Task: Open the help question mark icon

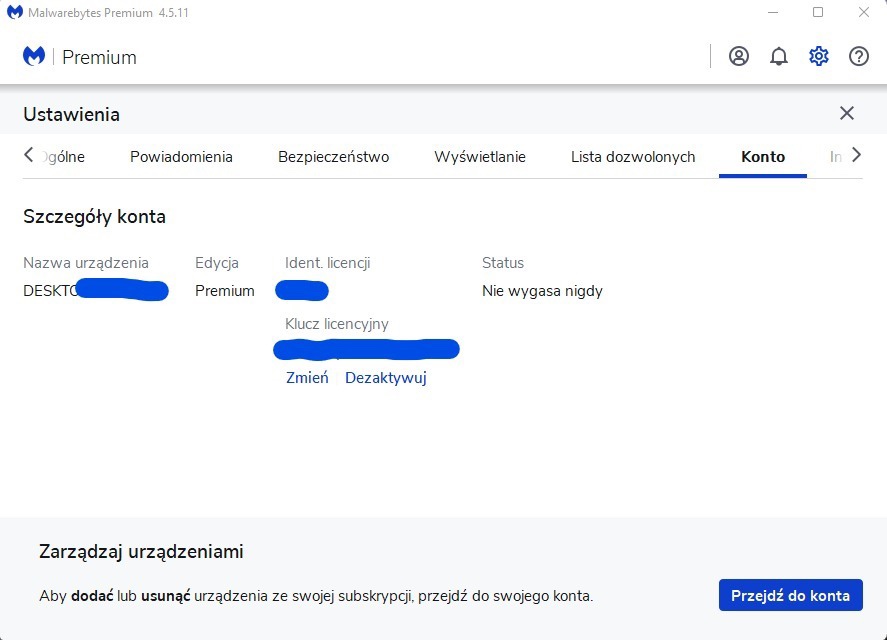Action: [x=859, y=56]
